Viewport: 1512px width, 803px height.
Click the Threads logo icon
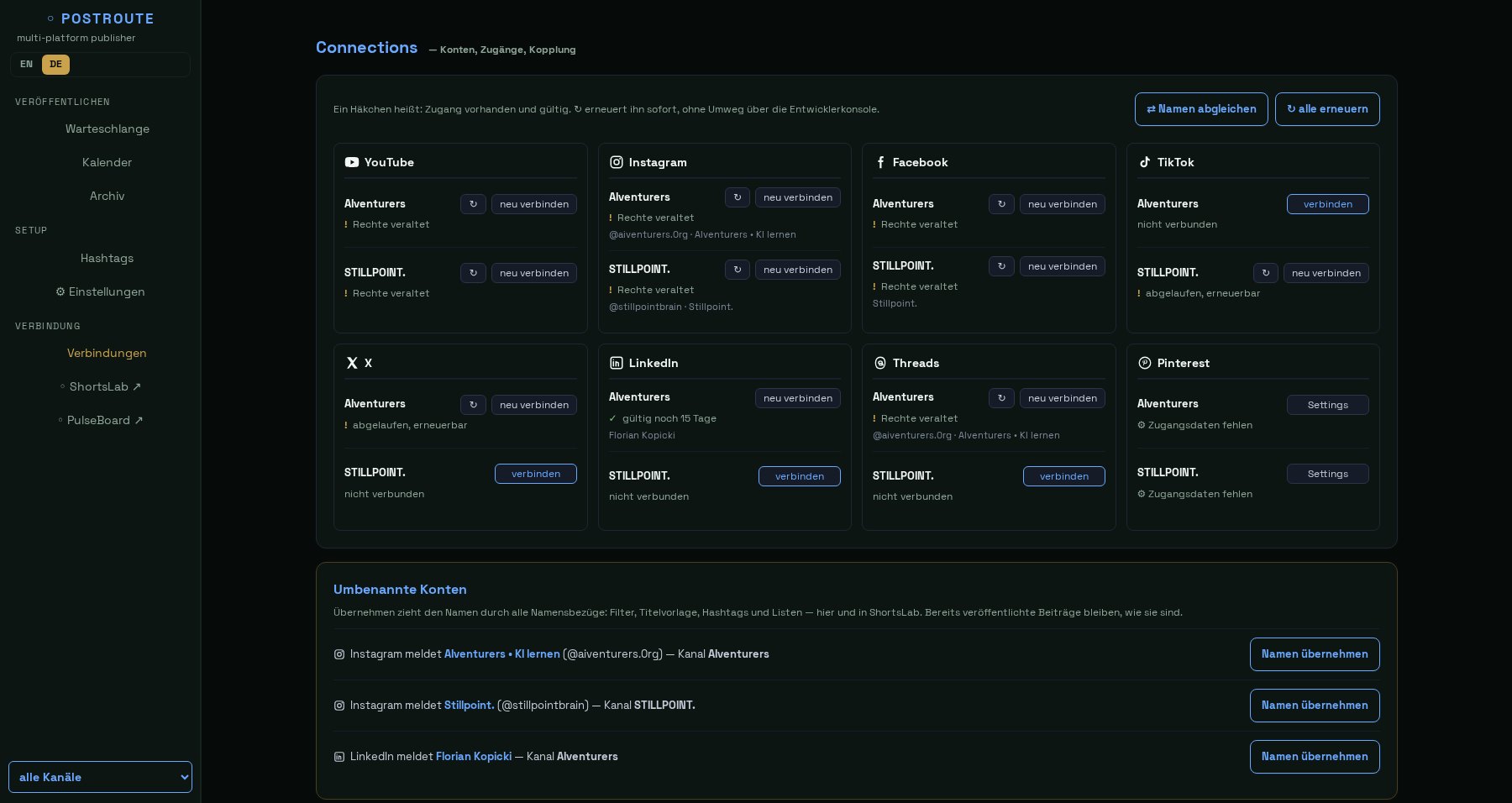click(x=880, y=363)
